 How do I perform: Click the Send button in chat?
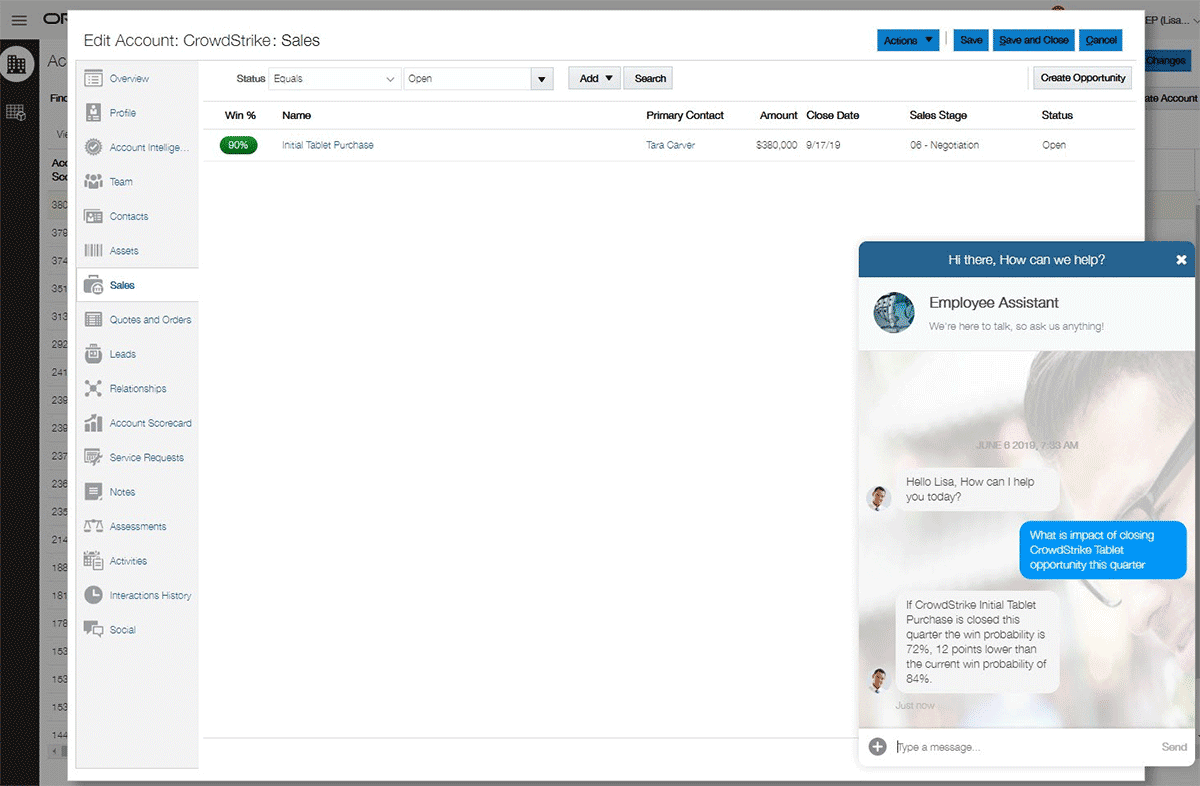point(1174,747)
